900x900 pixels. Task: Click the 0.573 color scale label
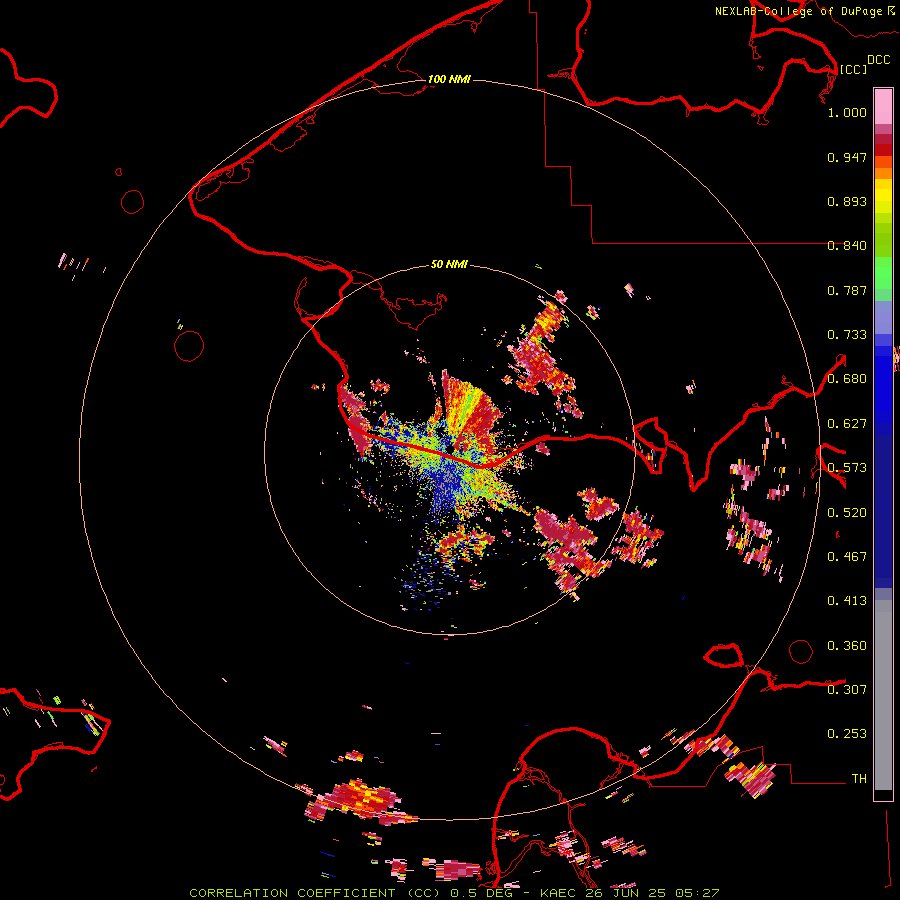(x=847, y=468)
